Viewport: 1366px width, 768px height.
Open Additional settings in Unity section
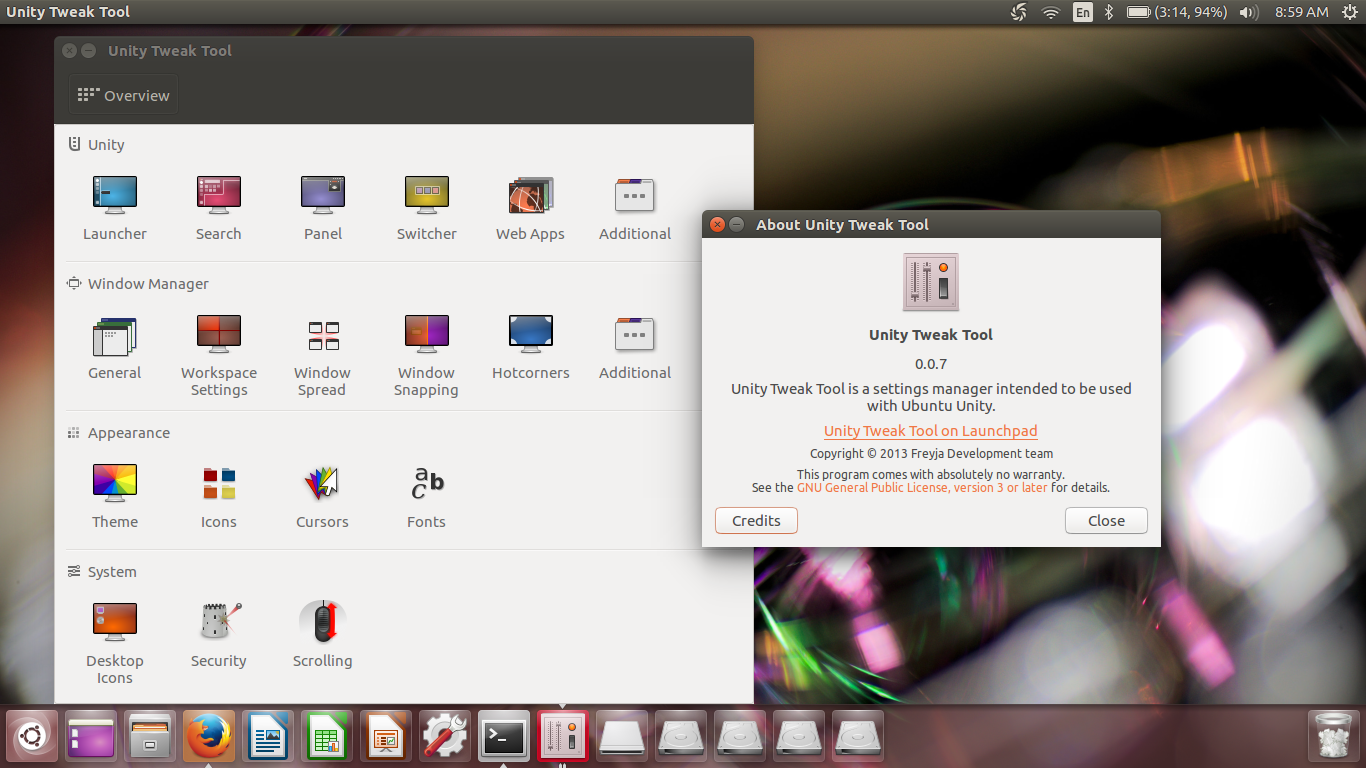pyautogui.click(x=635, y=208)
